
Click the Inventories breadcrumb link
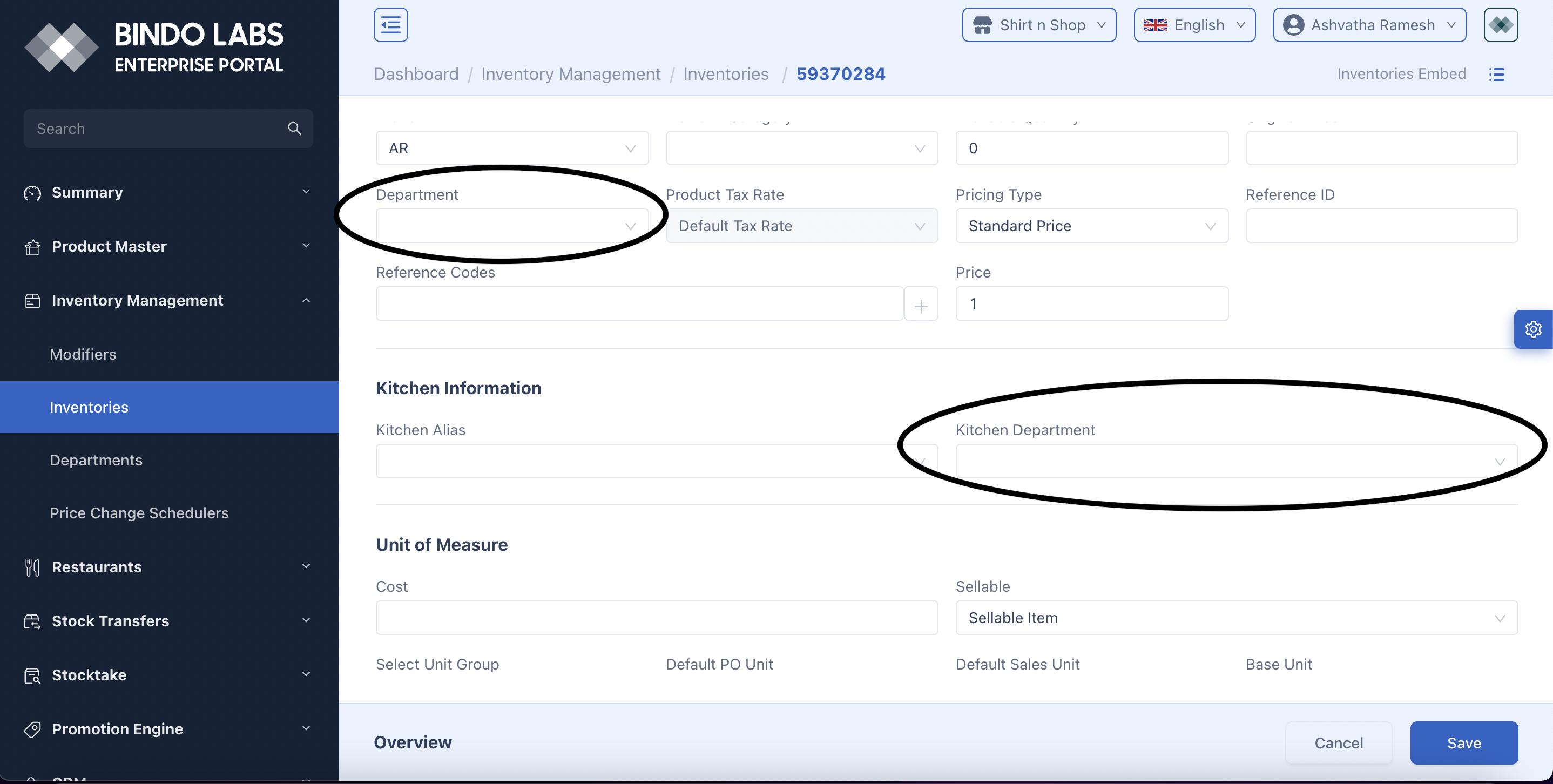[x=725, y=74]
